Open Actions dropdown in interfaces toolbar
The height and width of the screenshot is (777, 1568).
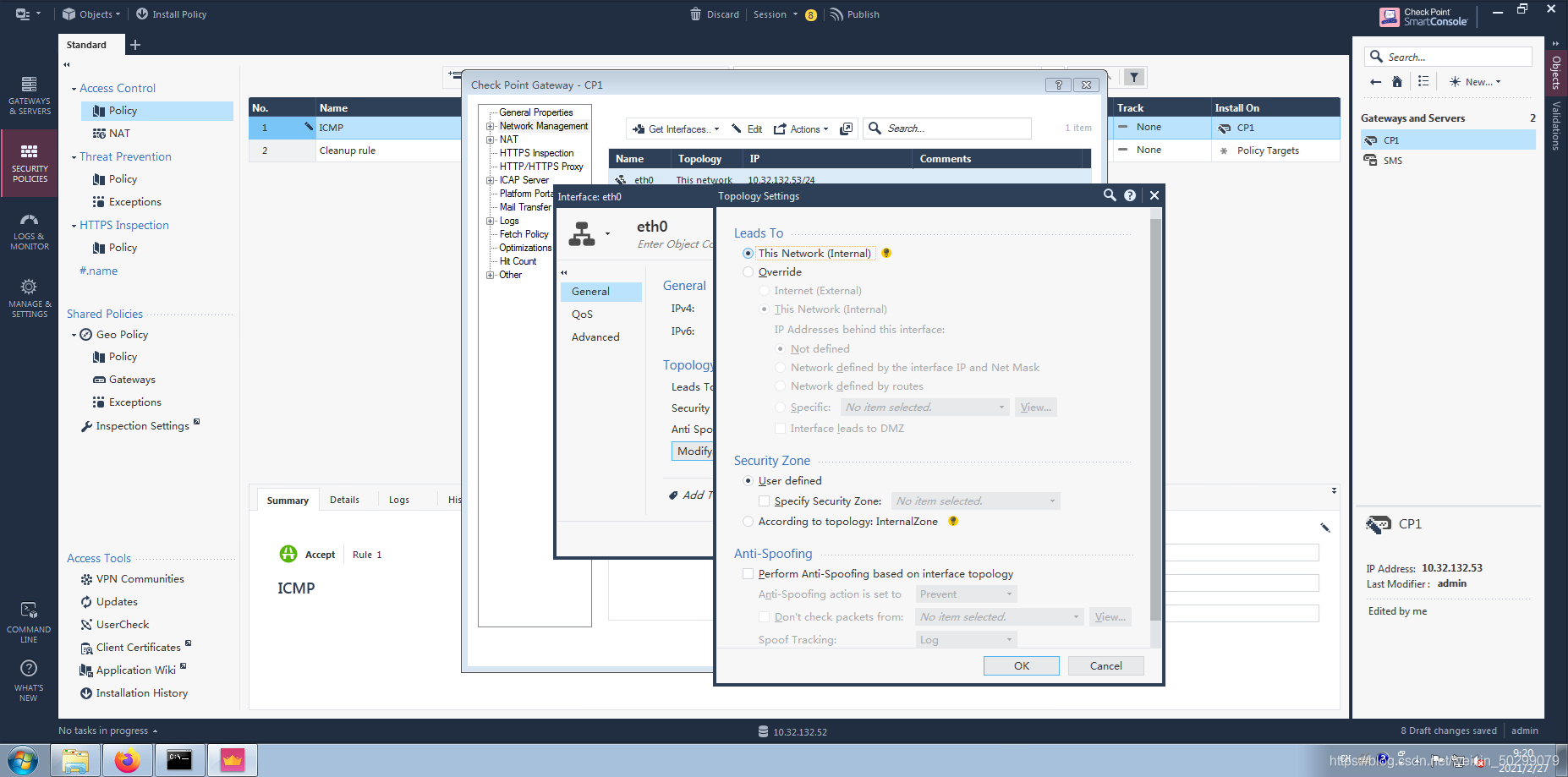point(801,129)
